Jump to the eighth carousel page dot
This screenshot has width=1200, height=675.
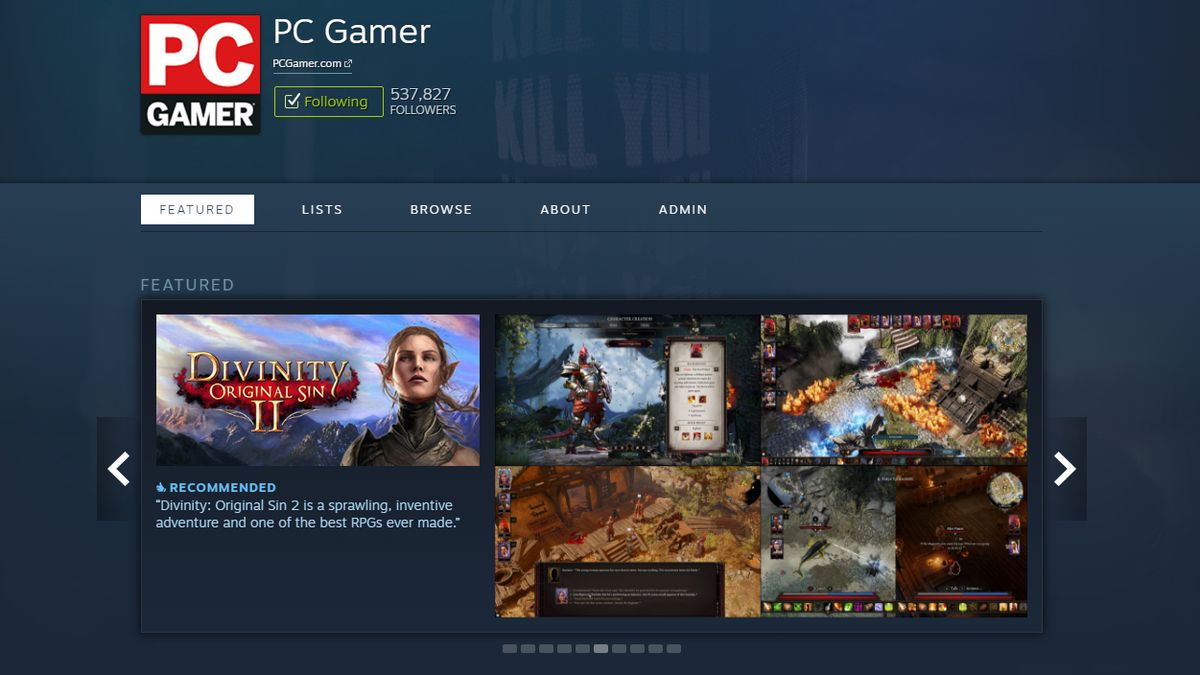637,649
